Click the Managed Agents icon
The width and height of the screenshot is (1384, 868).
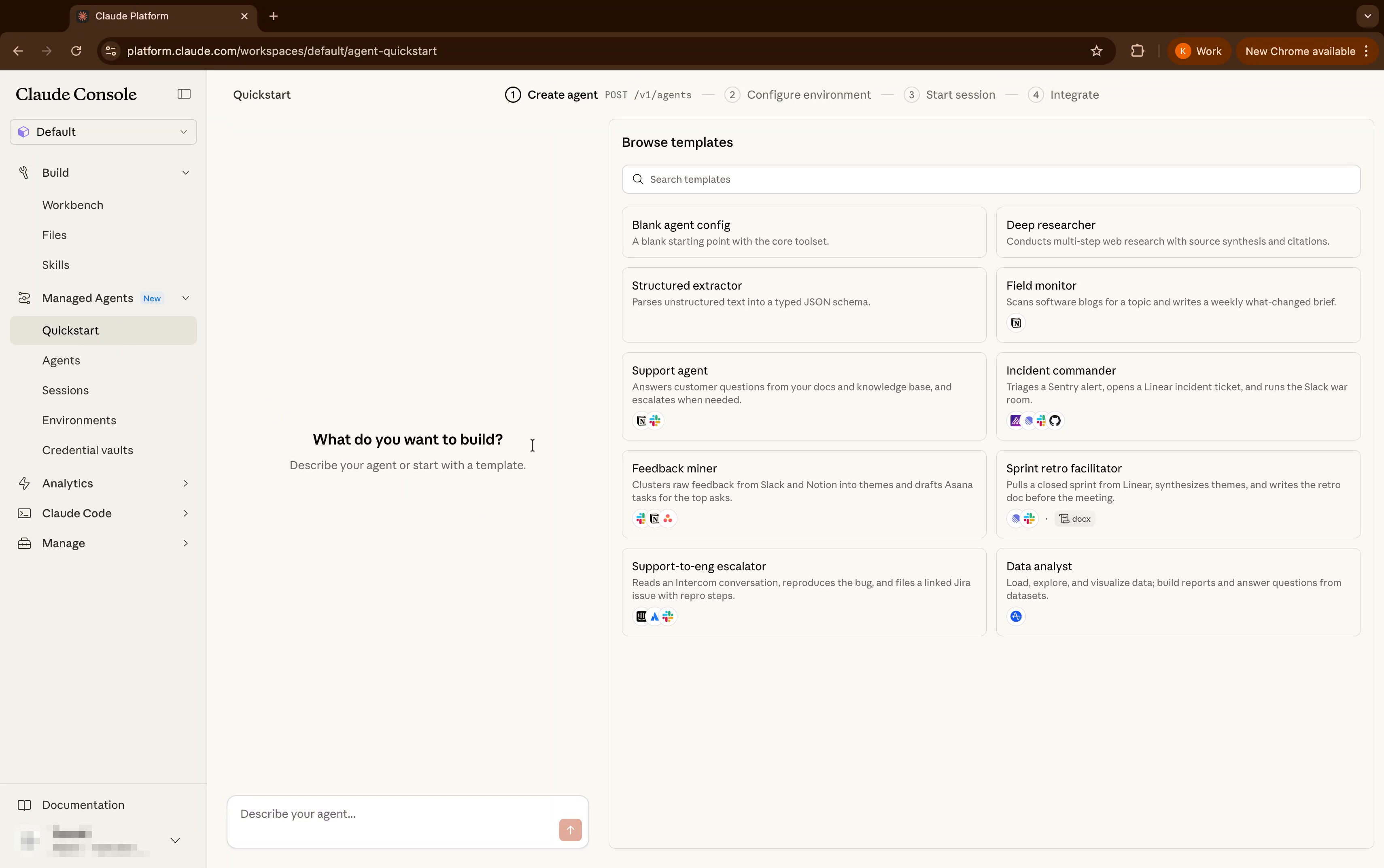pos(24,298)
